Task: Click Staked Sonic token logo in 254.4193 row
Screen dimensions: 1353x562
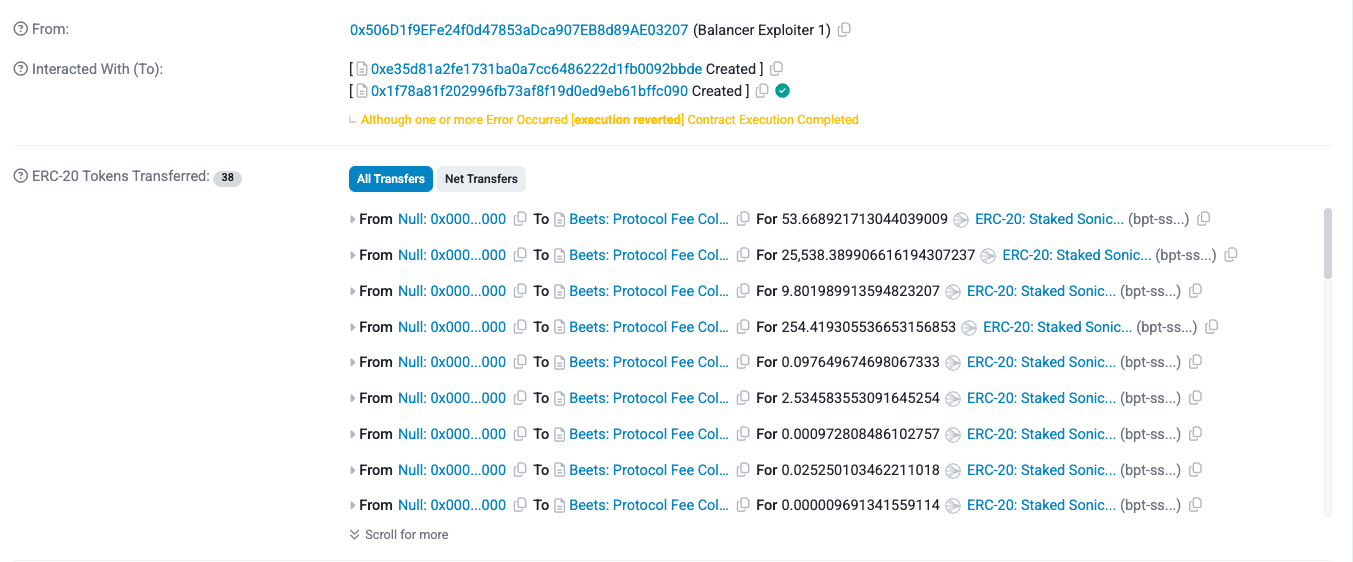Action: [x=970, y=327]
